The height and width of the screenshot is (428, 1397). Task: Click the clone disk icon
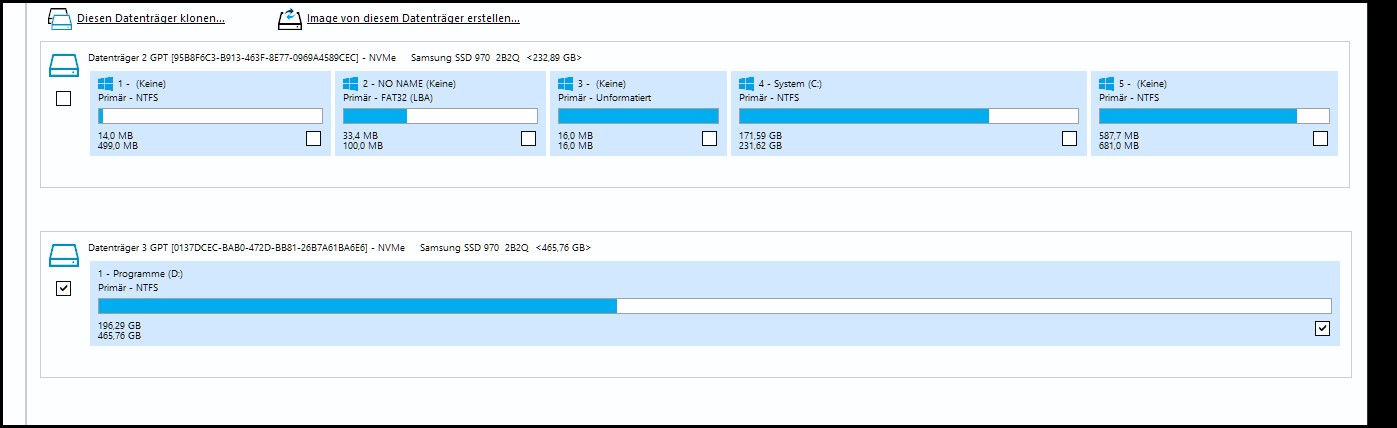(x=60, y=18)
